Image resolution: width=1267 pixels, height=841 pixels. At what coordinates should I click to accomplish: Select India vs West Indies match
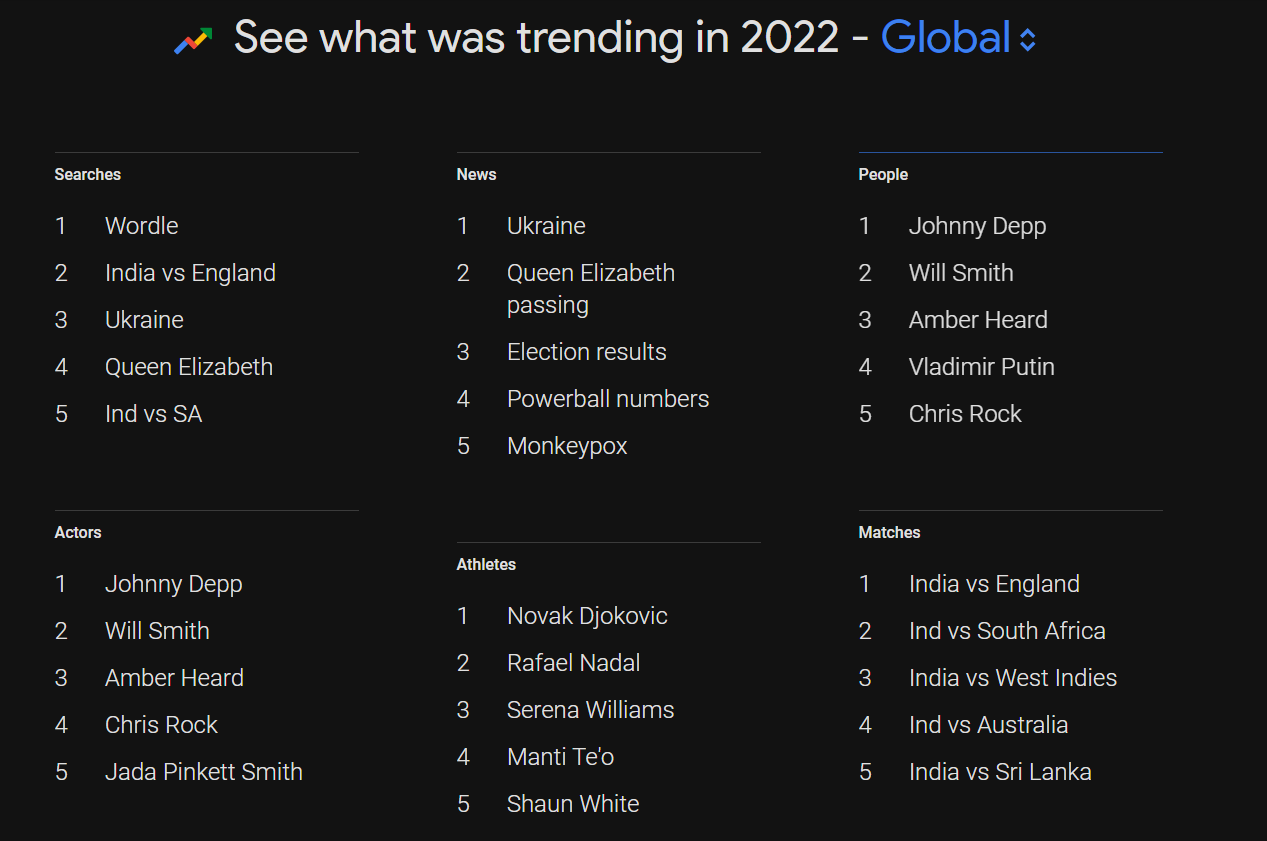(1012, 678)
